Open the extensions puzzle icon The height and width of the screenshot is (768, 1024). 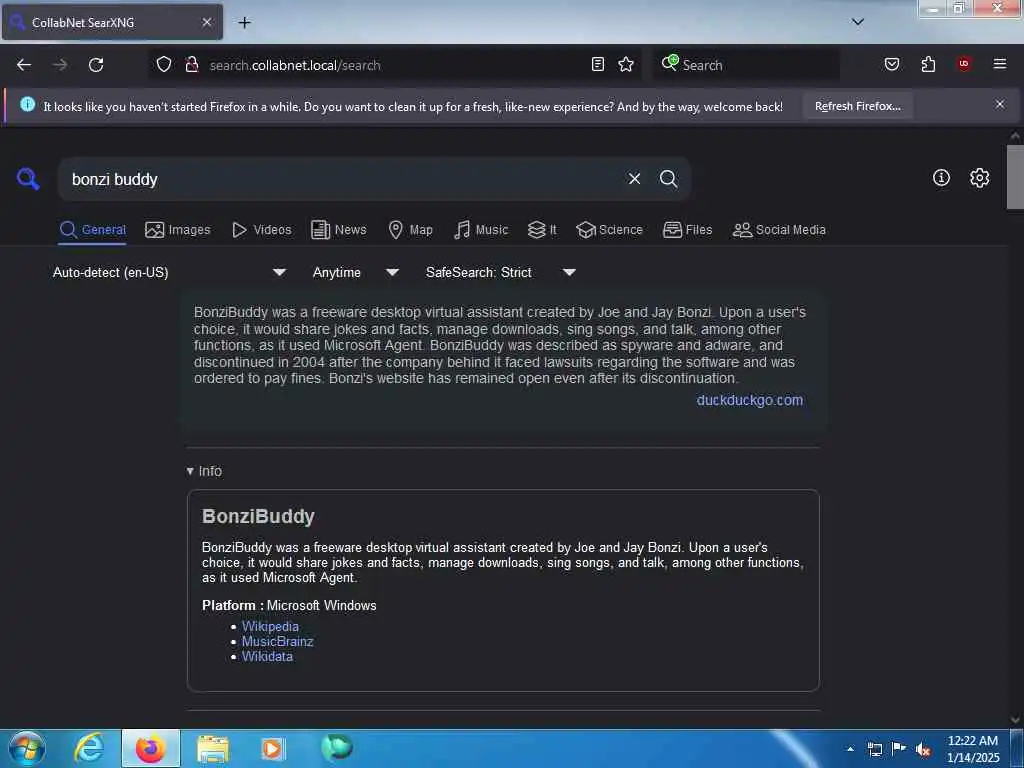928,64
